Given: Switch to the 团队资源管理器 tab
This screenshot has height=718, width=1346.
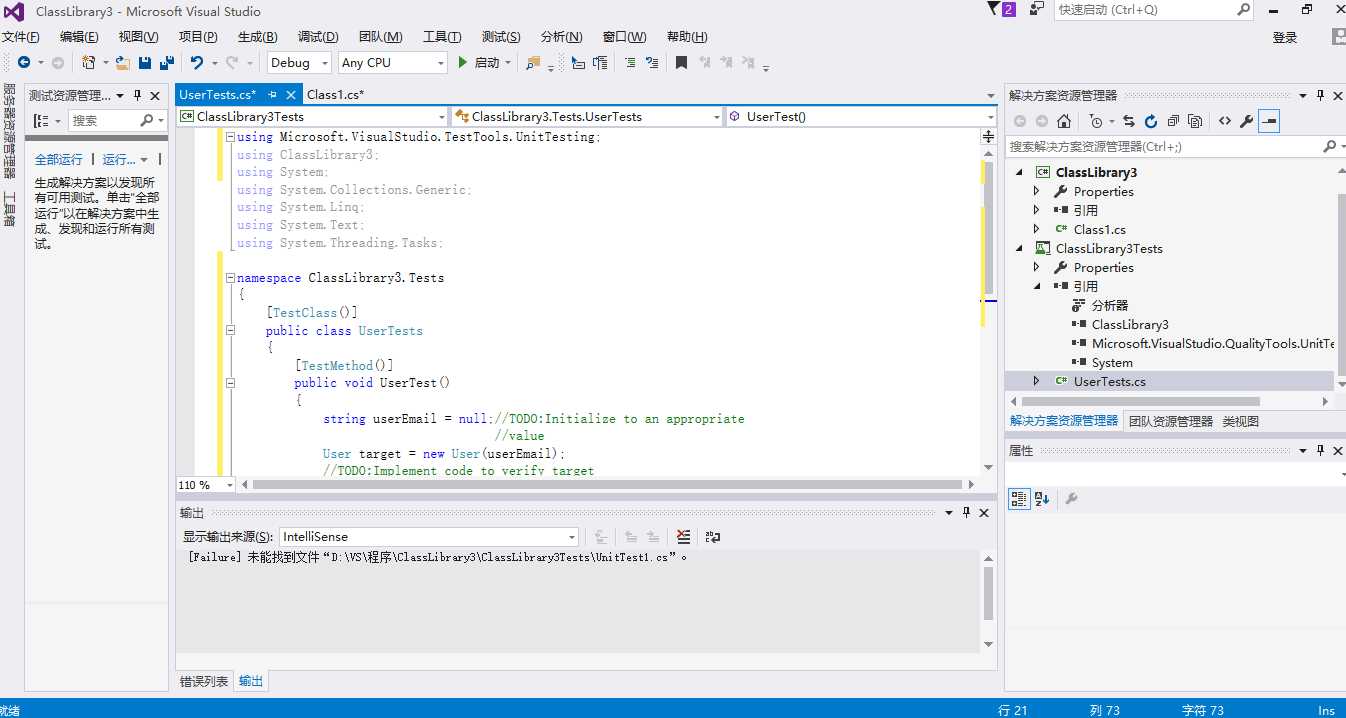Looking at the screenshot, I should point(1170,422).
